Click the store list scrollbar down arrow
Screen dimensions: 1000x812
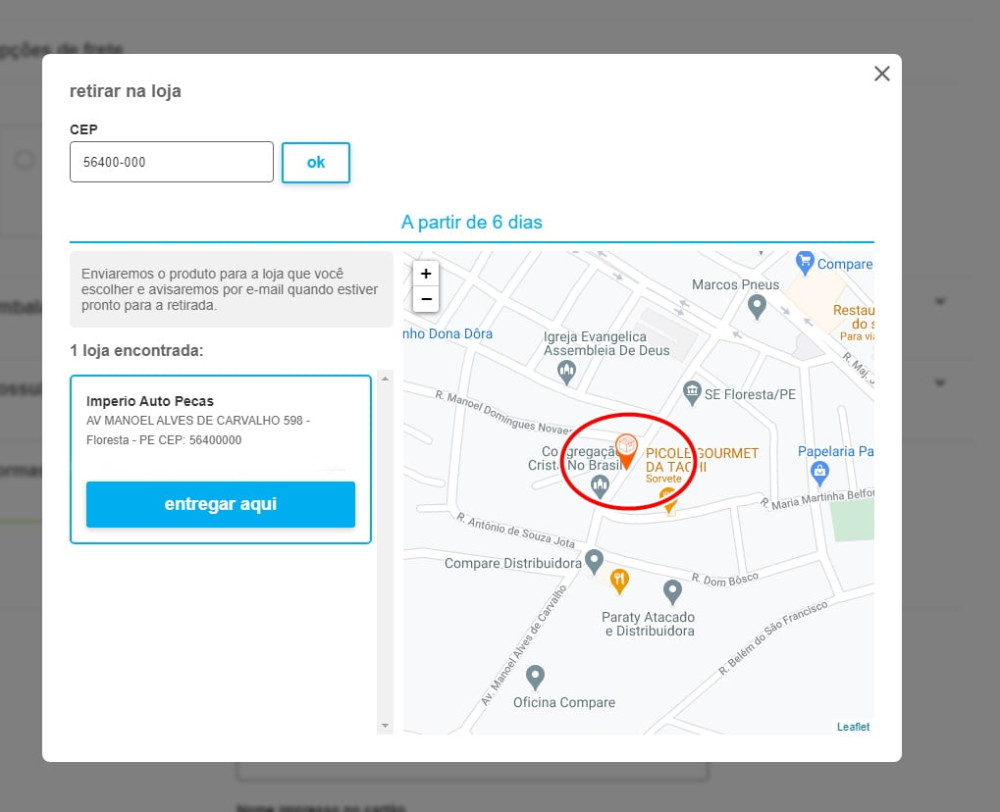coord(385,726)
